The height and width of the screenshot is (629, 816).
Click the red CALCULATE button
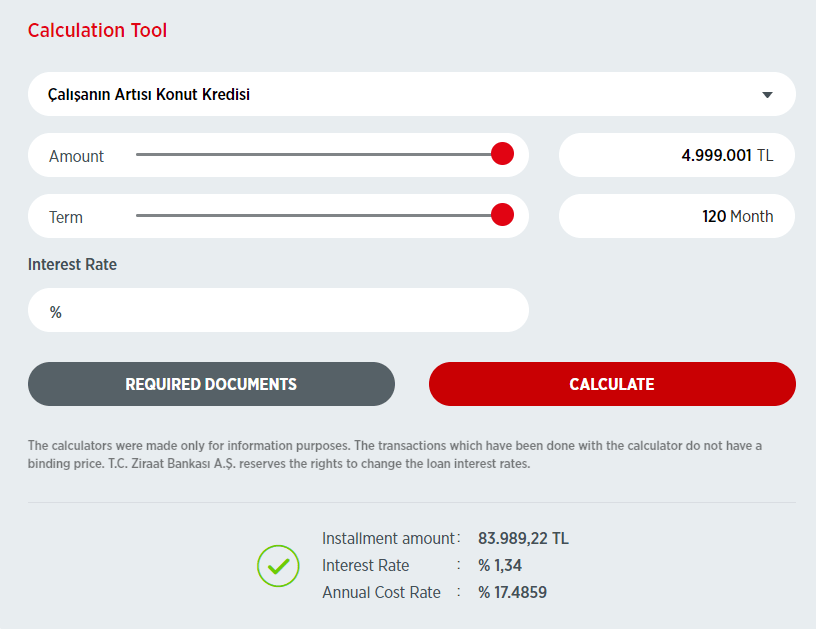[612, 384]
